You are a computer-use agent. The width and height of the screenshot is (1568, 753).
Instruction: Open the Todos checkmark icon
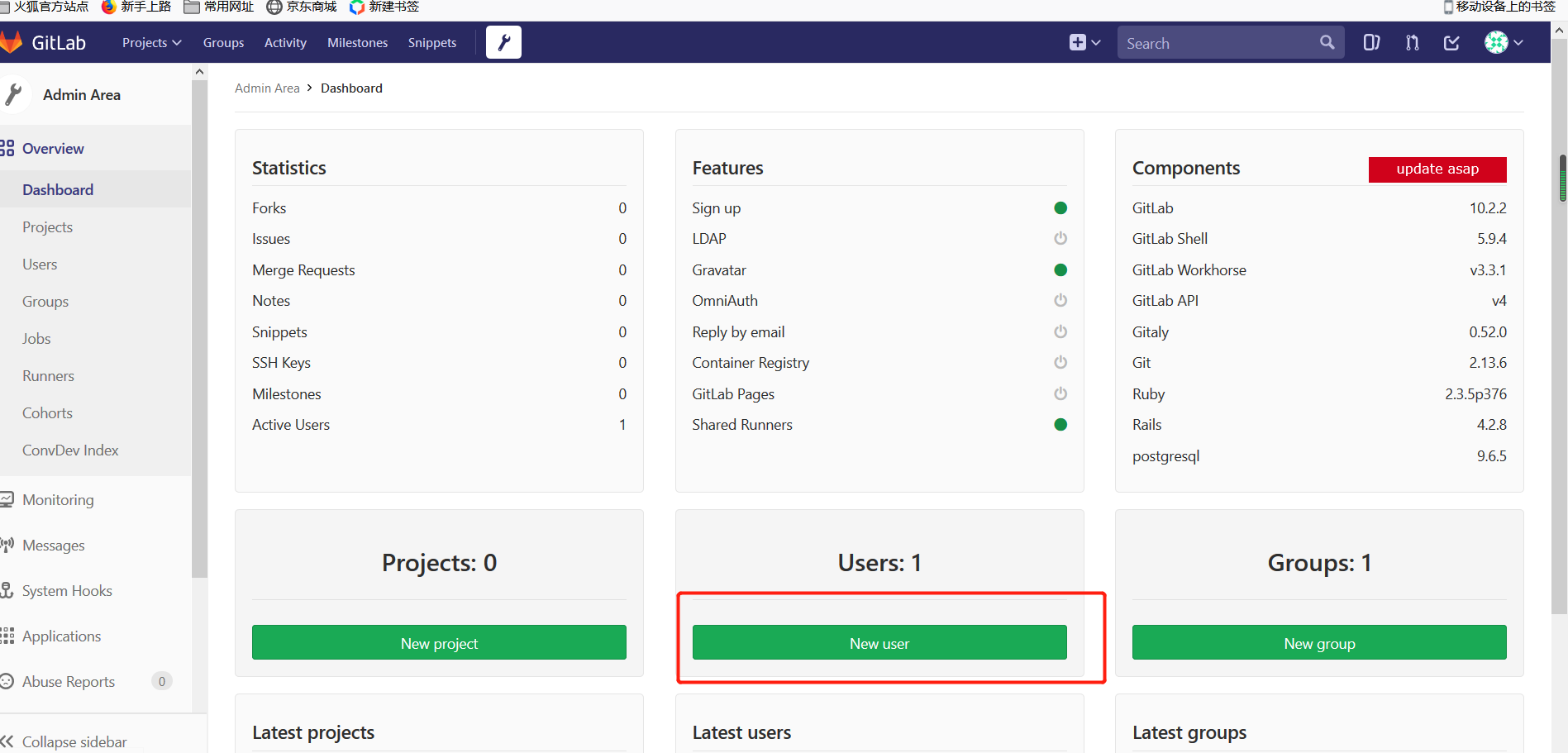[x=1451, y=42]
